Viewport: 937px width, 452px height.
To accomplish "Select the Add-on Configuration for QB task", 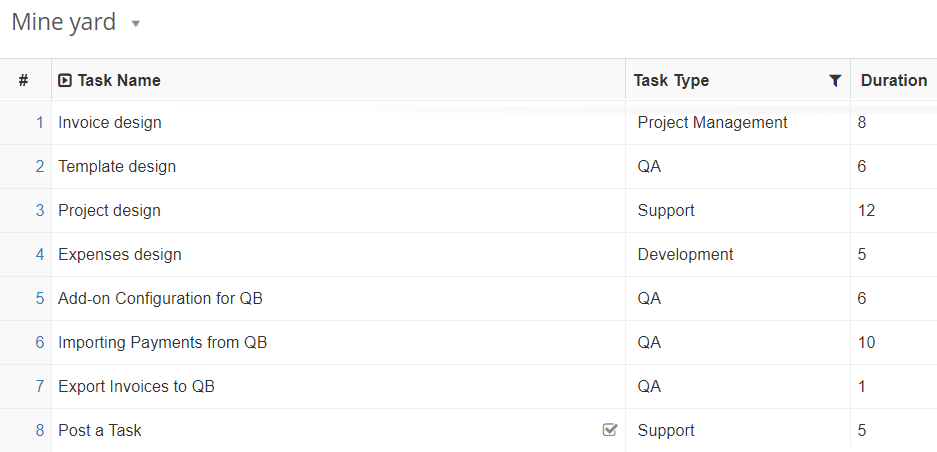I will point(160,298).
